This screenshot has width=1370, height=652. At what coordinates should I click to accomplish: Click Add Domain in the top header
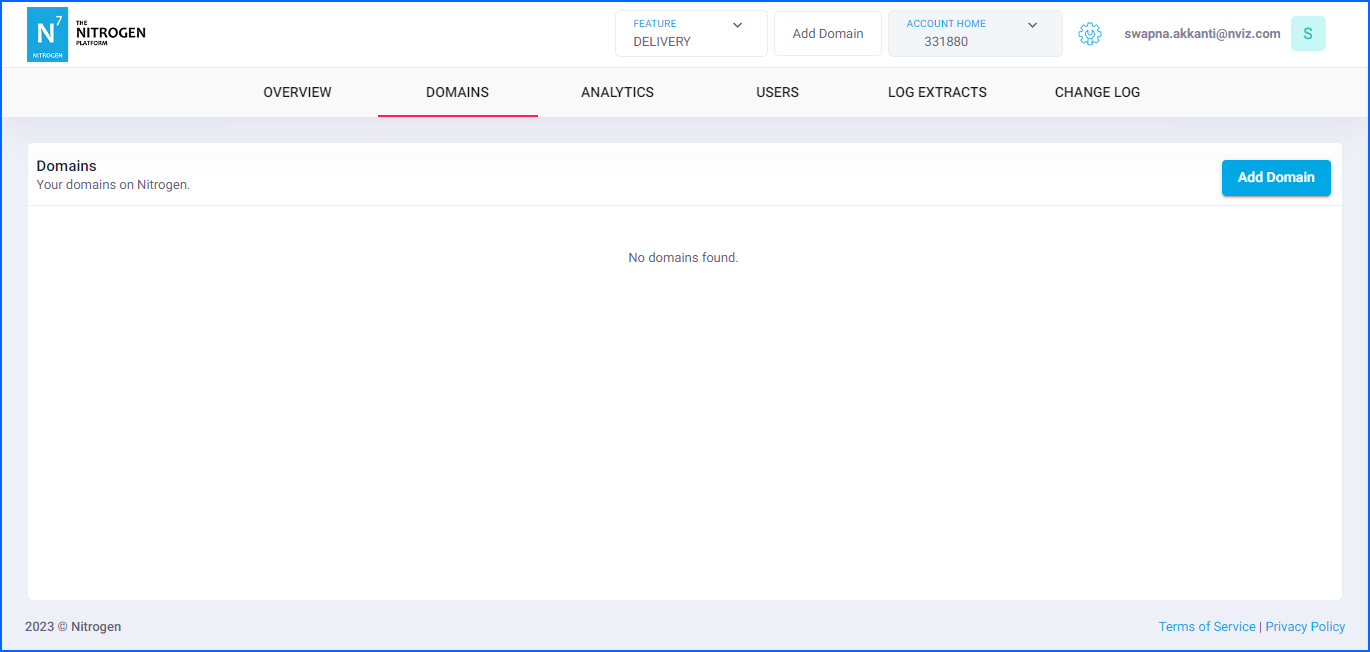(827, 34)
